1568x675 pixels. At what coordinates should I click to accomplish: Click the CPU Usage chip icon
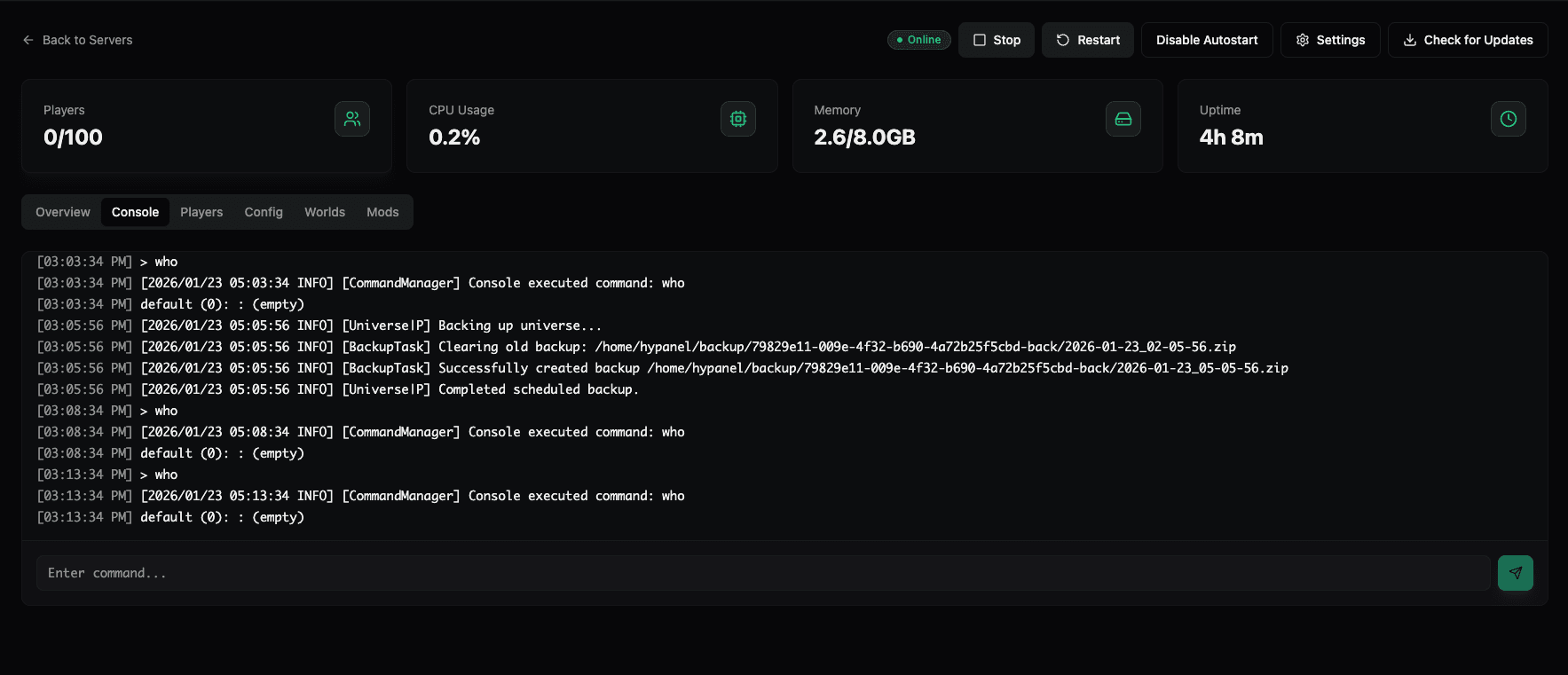(x=738, y=119)
